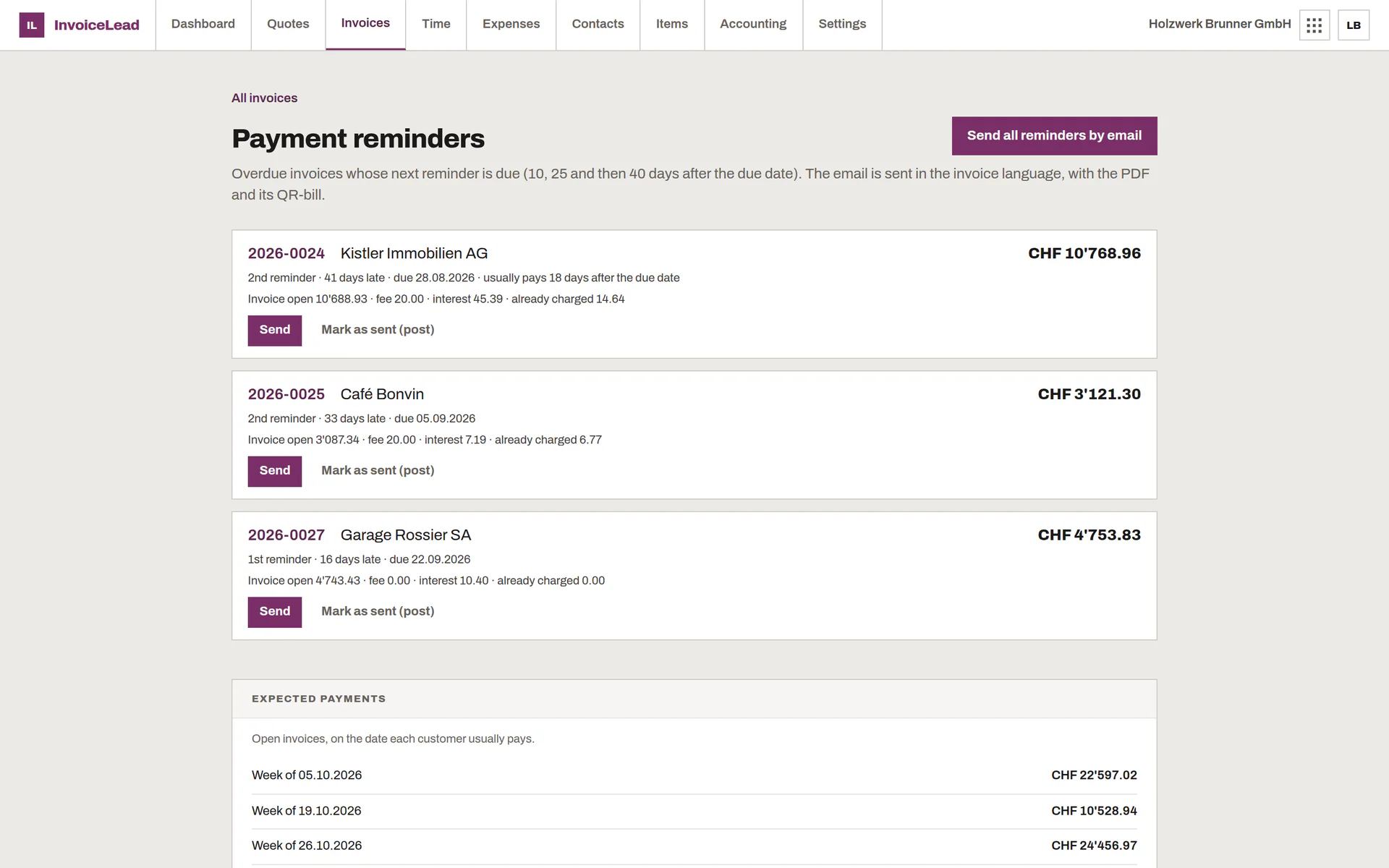Open invoice 2026-0027
The image size is (1389, 868).
click(x=286, y=535)
